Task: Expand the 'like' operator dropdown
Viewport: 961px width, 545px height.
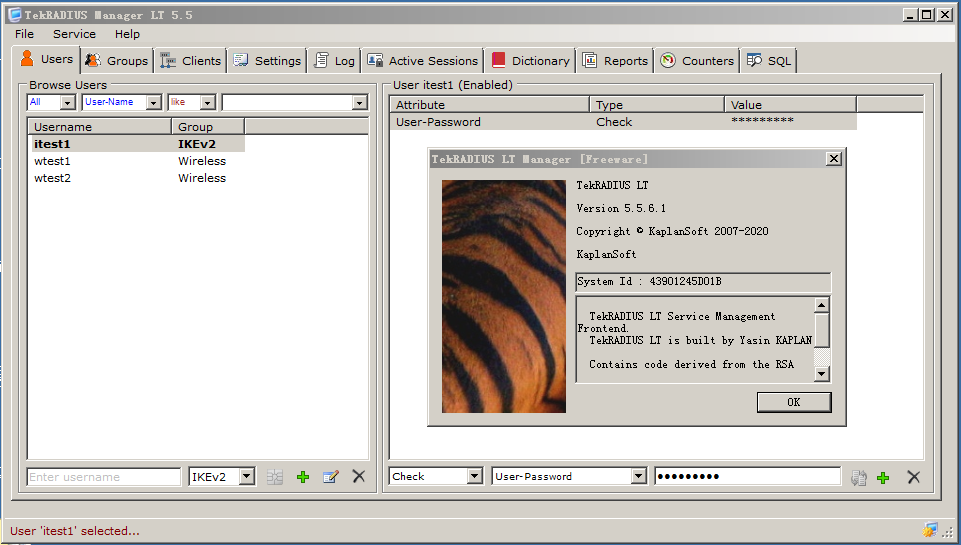Action: (208, 103)
